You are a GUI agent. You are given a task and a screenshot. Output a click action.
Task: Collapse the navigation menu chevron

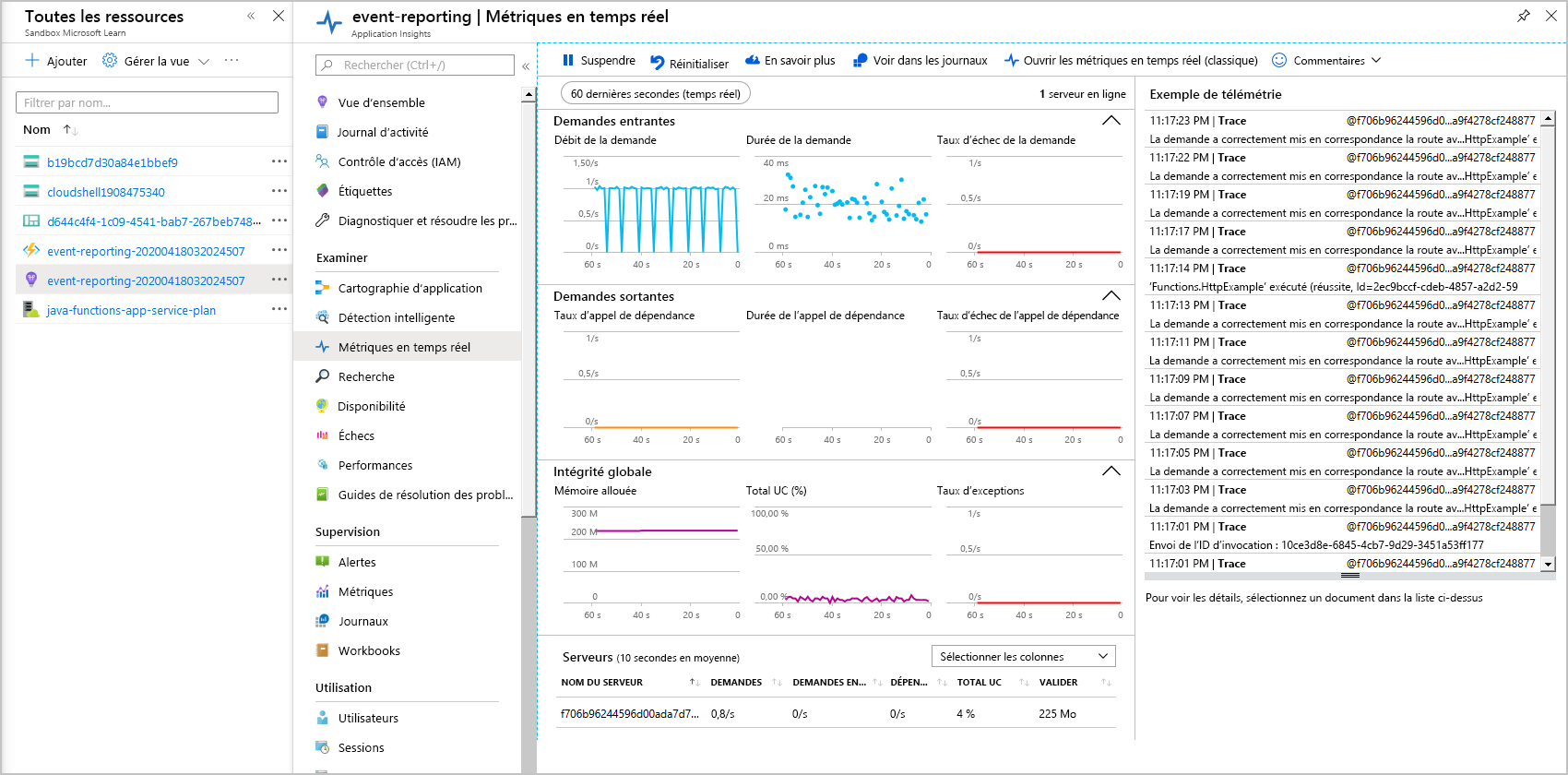coord(526,66)
